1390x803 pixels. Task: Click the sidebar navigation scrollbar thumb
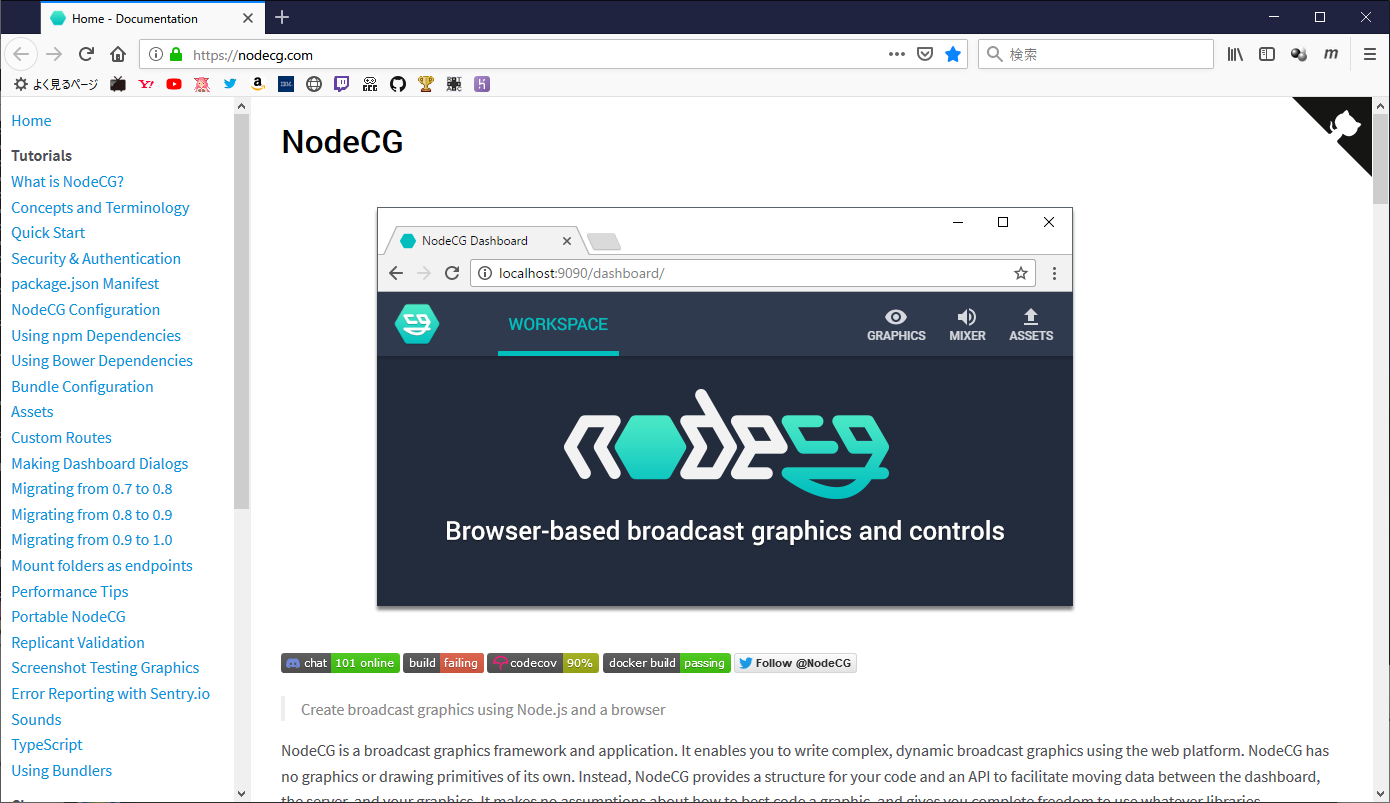pos(241,312)
